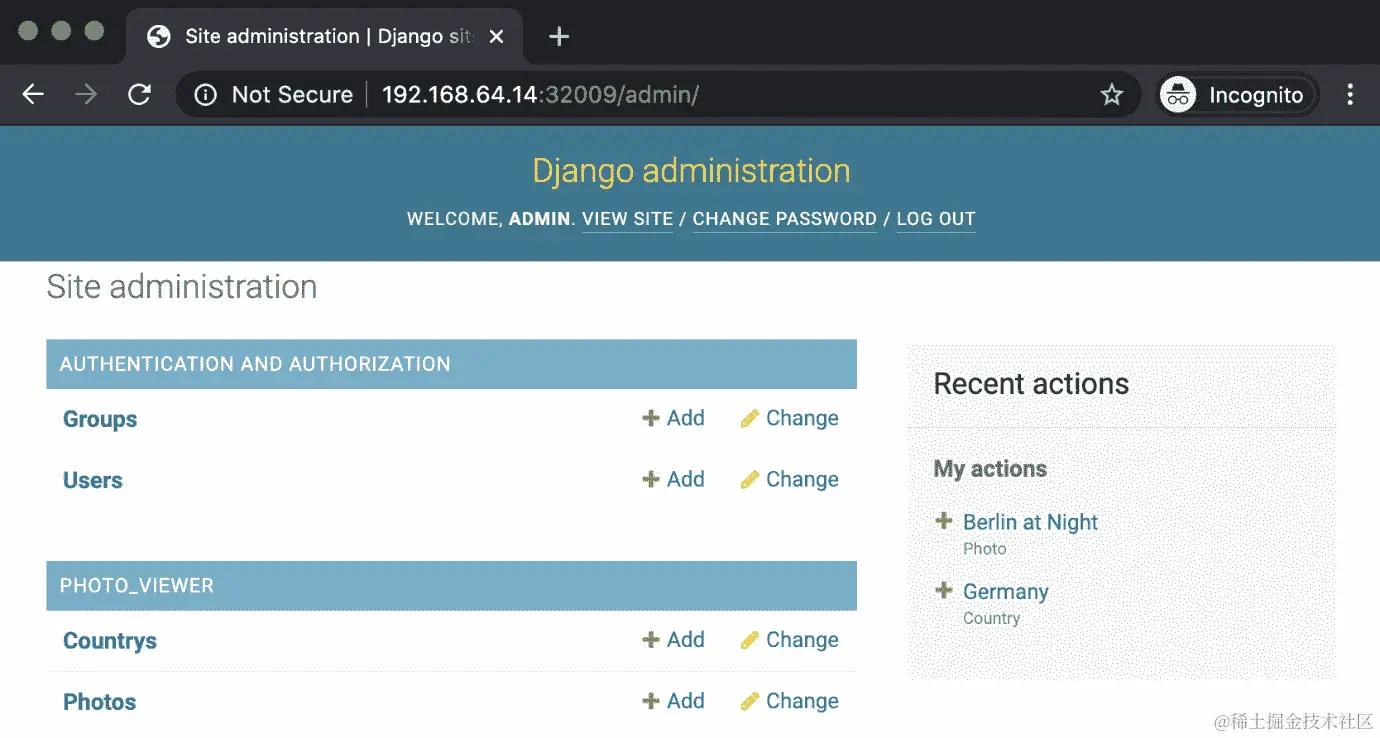This screenshot has width=1380, height=738.
Task: Click the Add link for Users
Action: (x=673, y=479)
